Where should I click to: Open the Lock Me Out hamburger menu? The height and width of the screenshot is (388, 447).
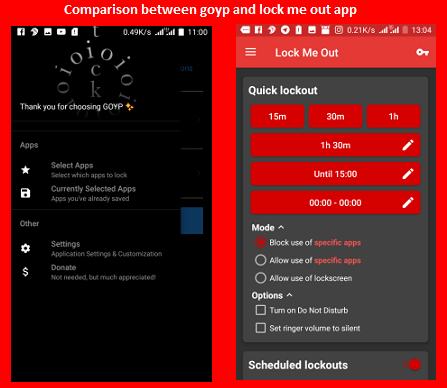251,52
